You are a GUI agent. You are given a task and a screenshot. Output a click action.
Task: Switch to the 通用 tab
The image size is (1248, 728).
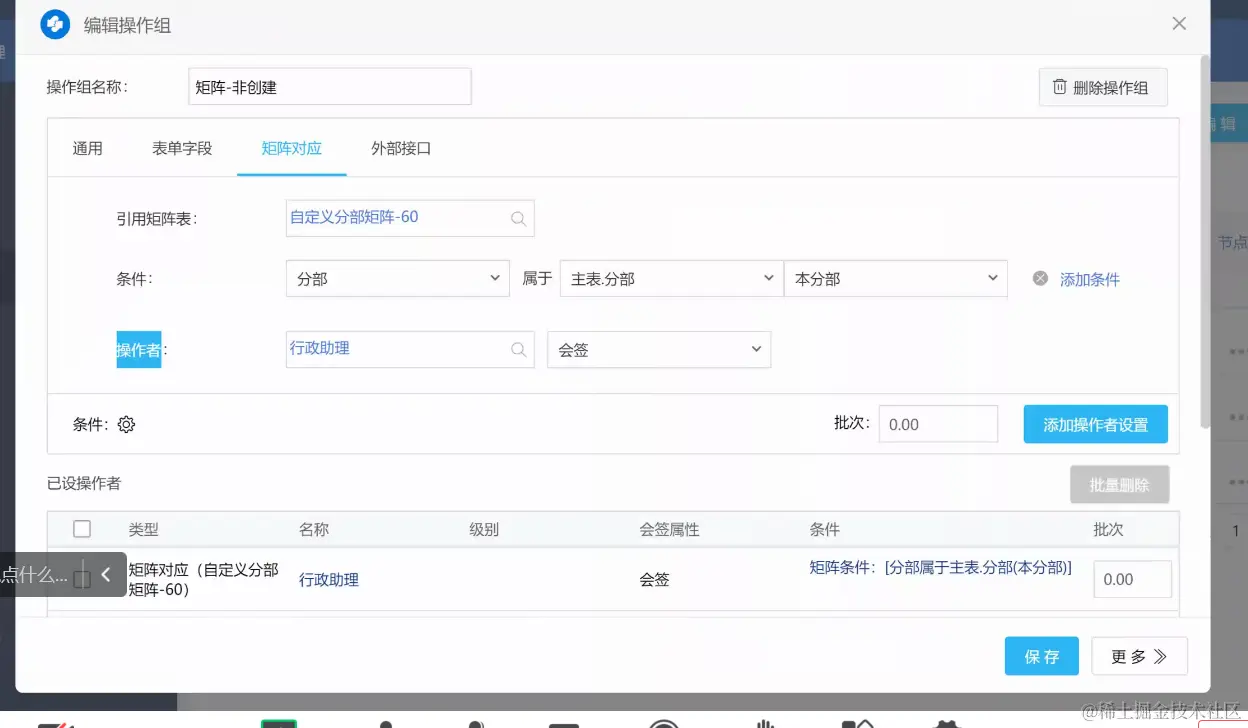pyautogui.click(x=87, y=148)
